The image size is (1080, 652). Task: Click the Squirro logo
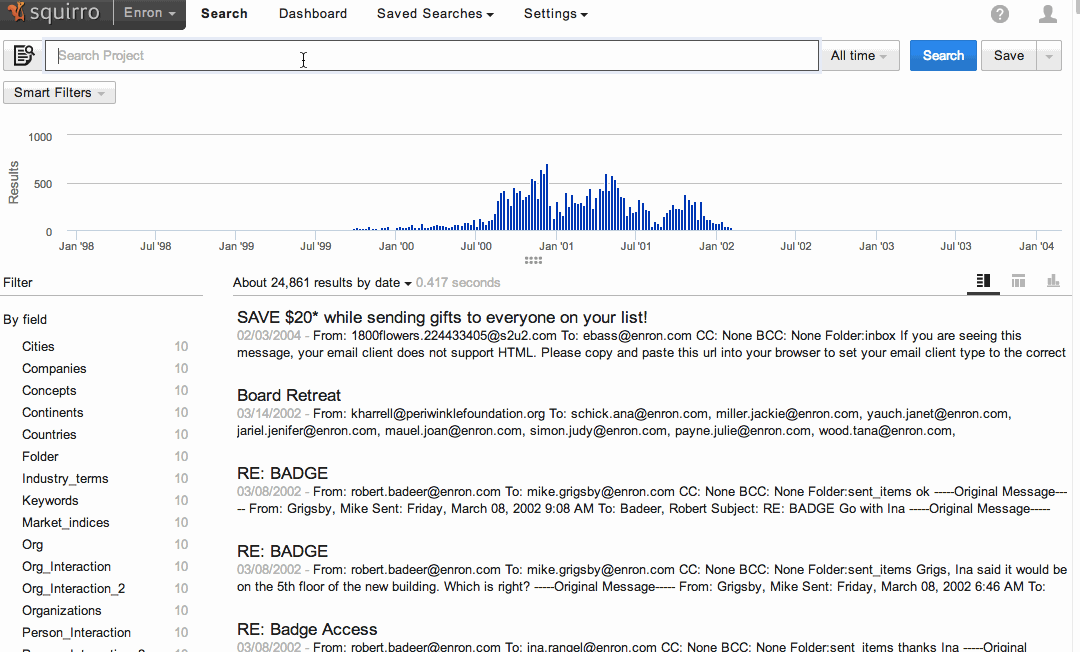[54, 13]
